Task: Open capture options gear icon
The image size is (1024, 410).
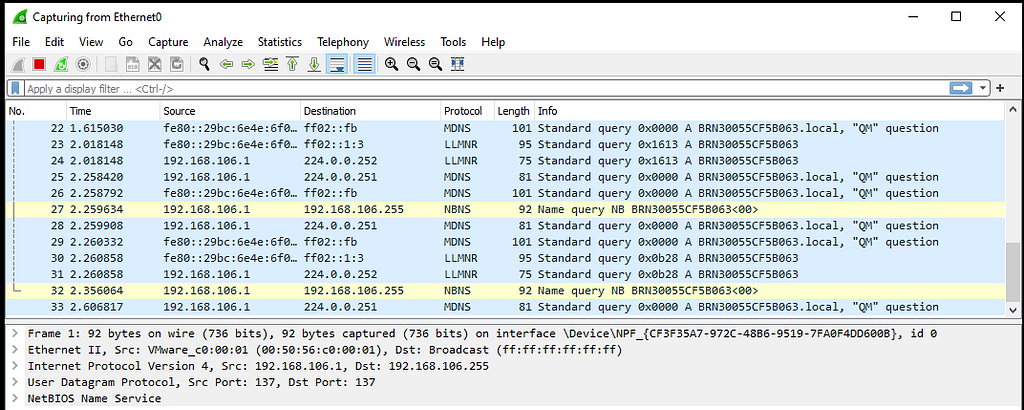Action: click(82, 64)
